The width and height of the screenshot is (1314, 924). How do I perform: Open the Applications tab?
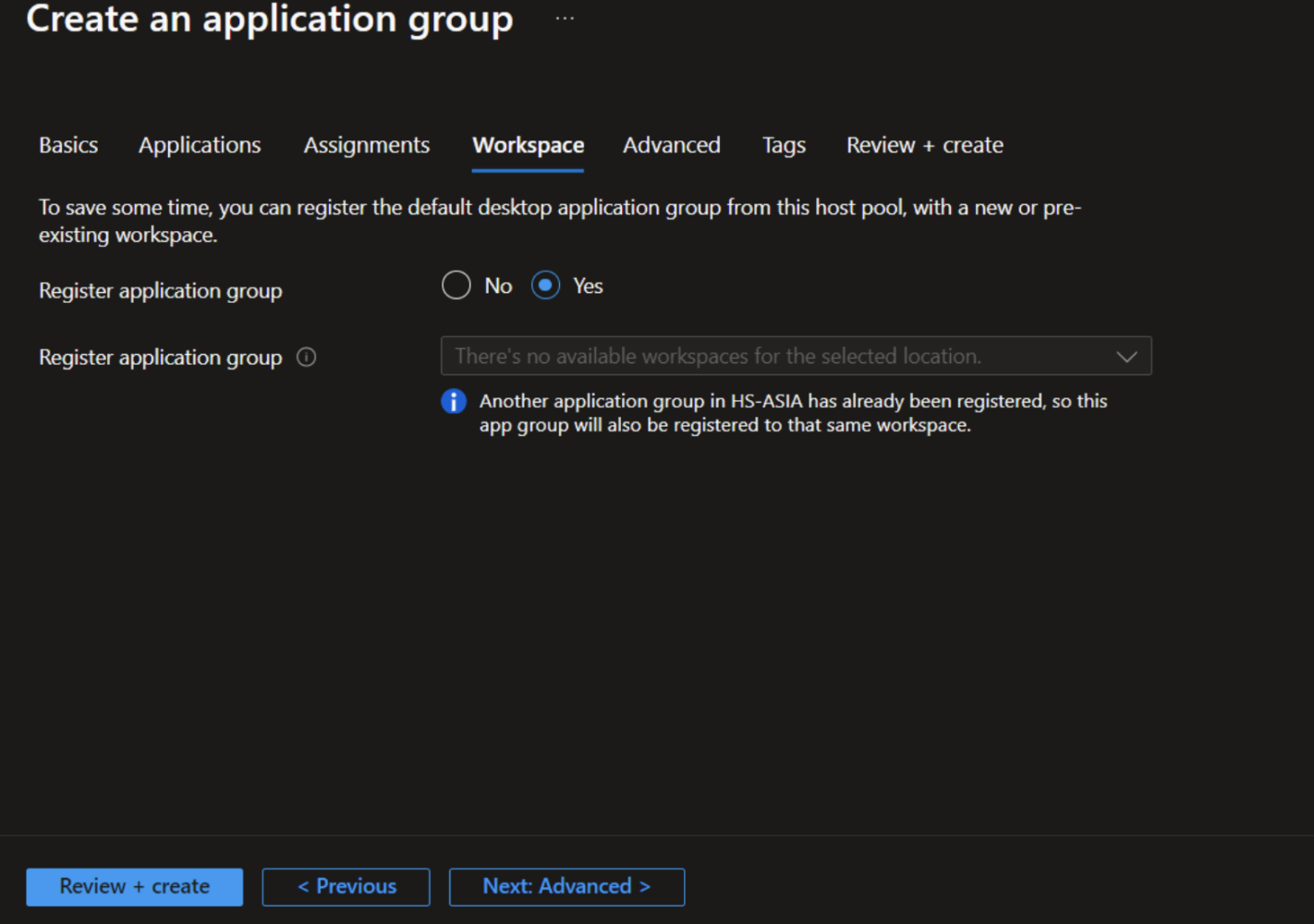pyautogui.click(x=199, y=145)
